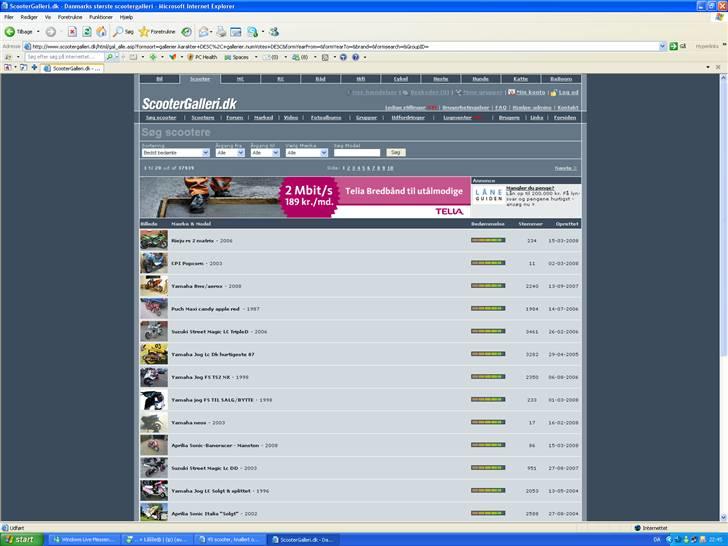Open the Vælg Mærke dropdown
Screen dimensions: 728x546
306,153
